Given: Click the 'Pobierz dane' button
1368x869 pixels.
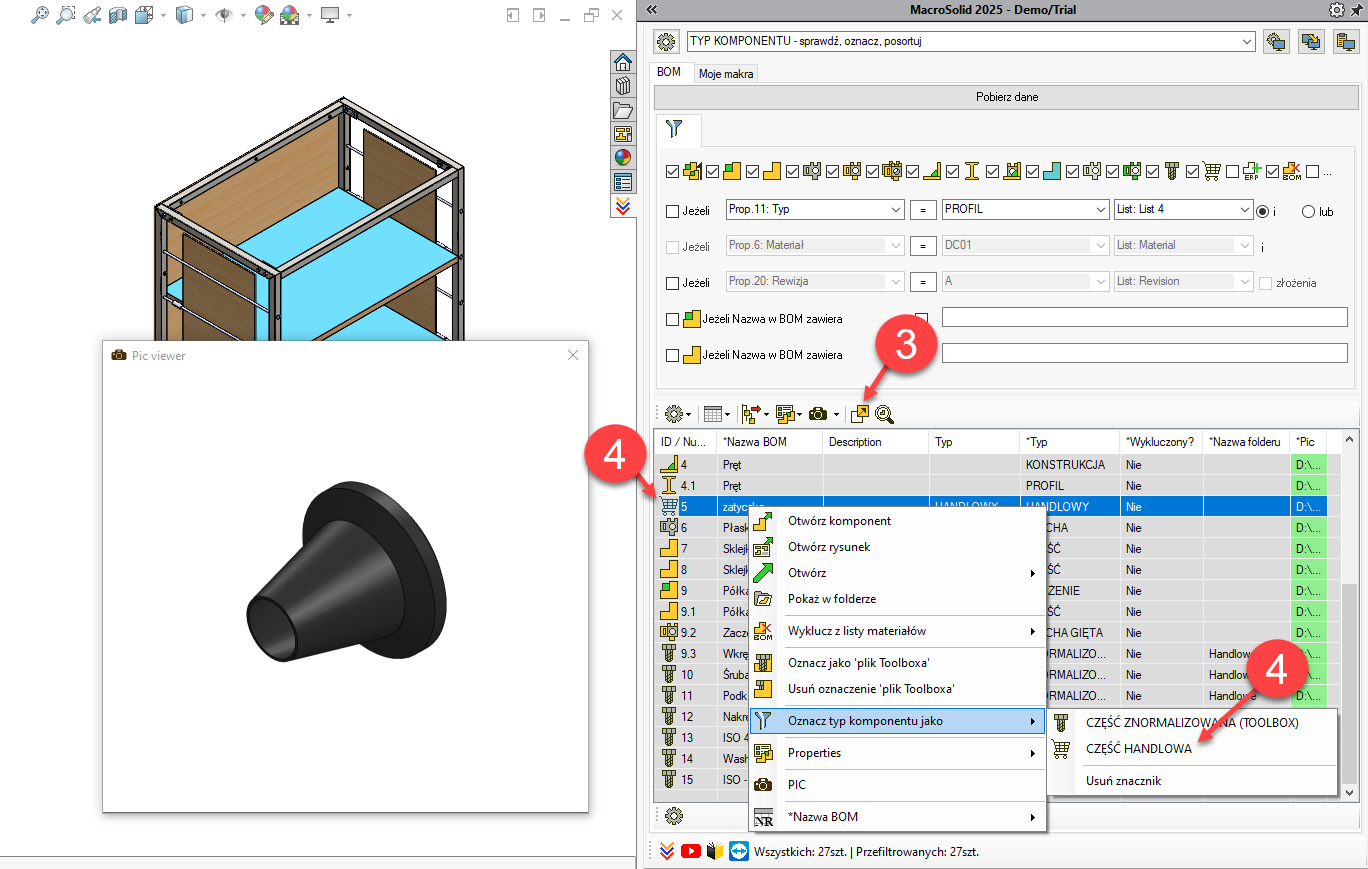Looking at the screenshot, I should click(1006, 97).
